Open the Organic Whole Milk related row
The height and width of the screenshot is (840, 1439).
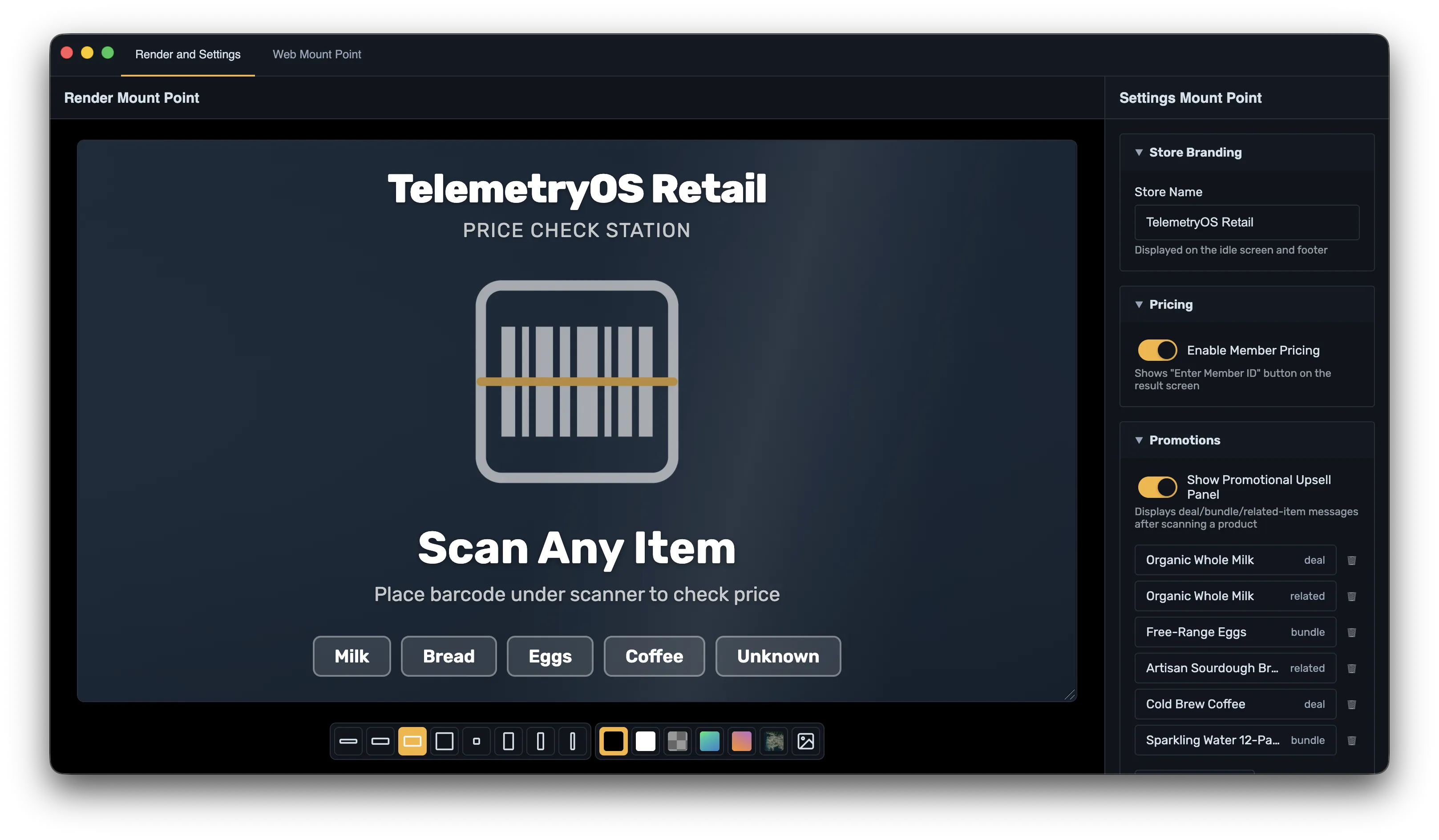(1235, 596)
